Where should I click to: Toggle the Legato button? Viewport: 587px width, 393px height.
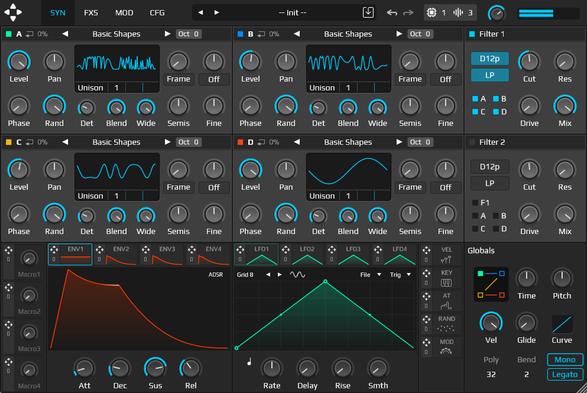(565, 375)
